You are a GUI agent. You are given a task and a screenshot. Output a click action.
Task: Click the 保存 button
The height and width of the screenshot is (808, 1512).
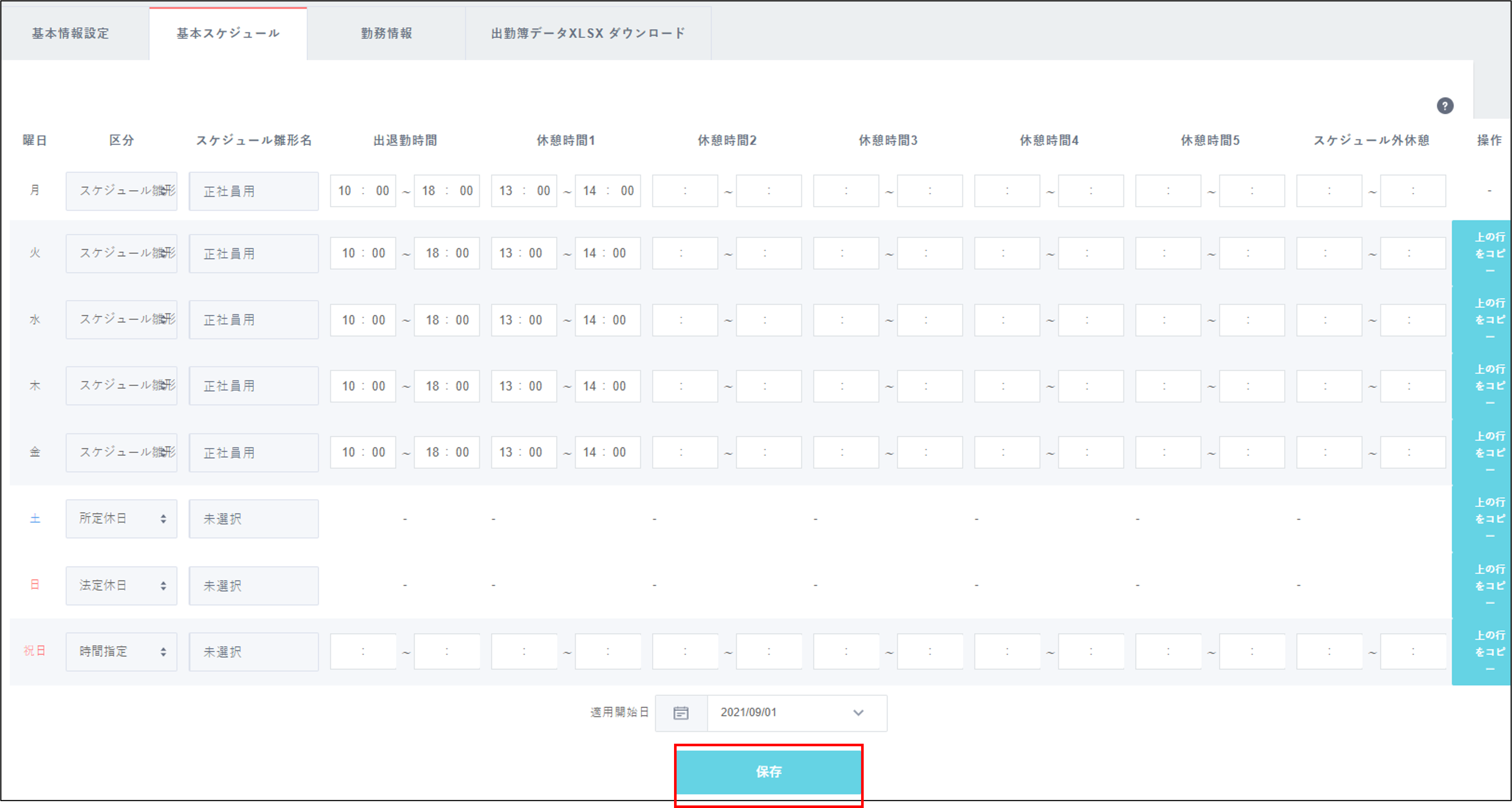pyautogui.click(x=768, y=772)
